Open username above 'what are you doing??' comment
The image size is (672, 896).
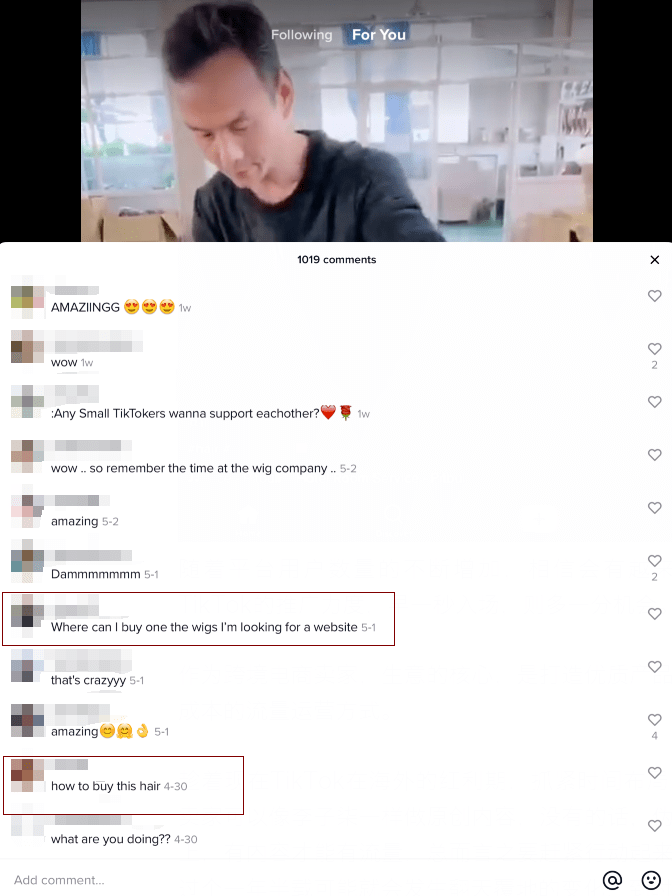pos(87,821)
